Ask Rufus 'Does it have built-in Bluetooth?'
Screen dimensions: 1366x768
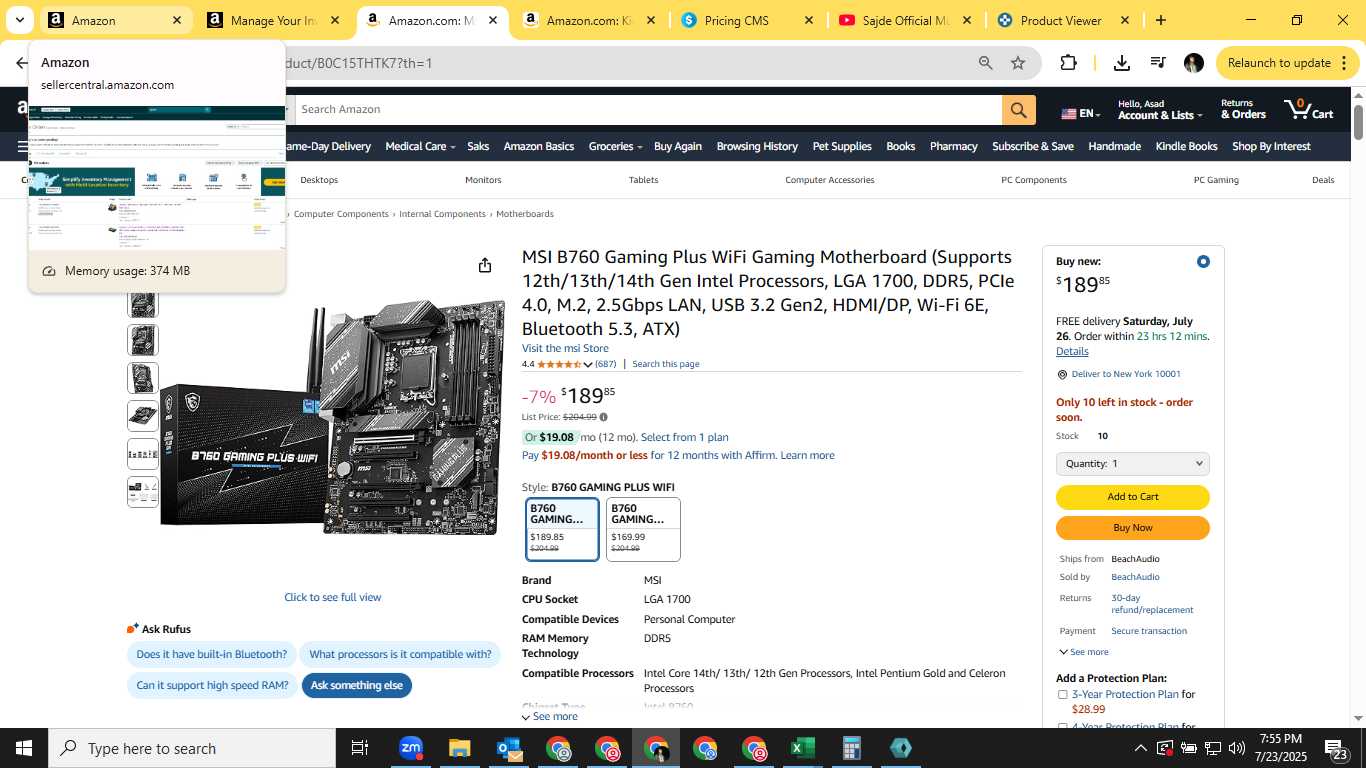coord(212,654)
